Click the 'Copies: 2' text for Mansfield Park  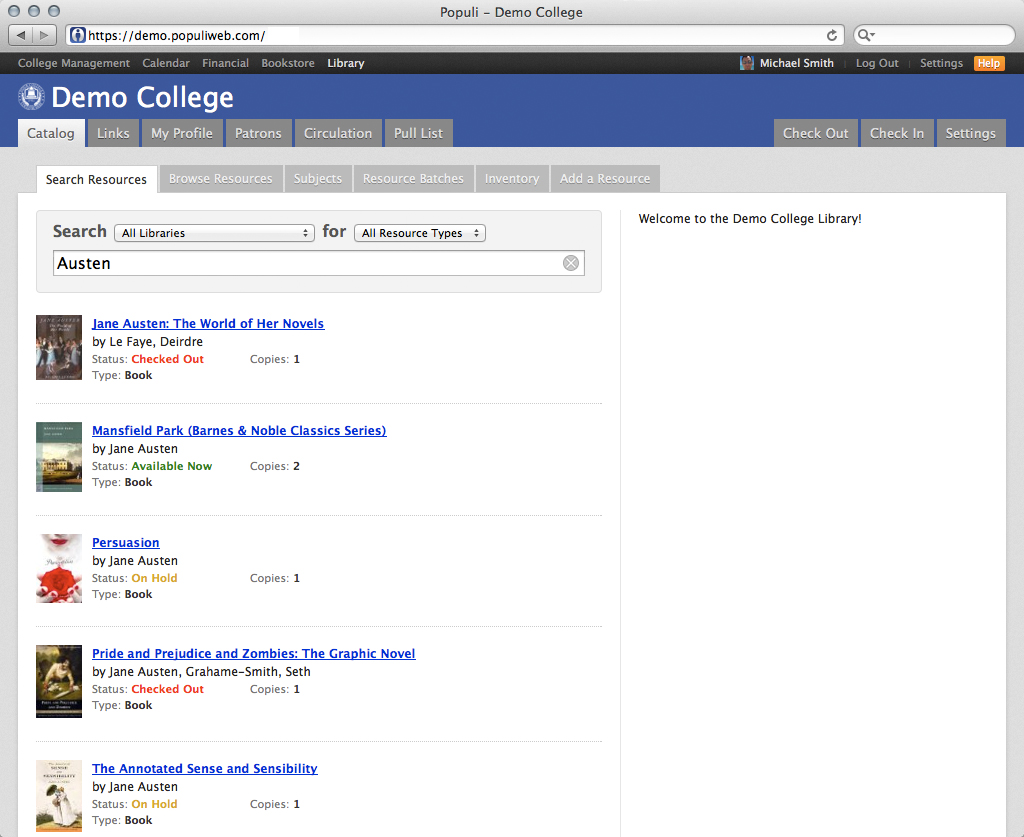(x=275, y=466)
